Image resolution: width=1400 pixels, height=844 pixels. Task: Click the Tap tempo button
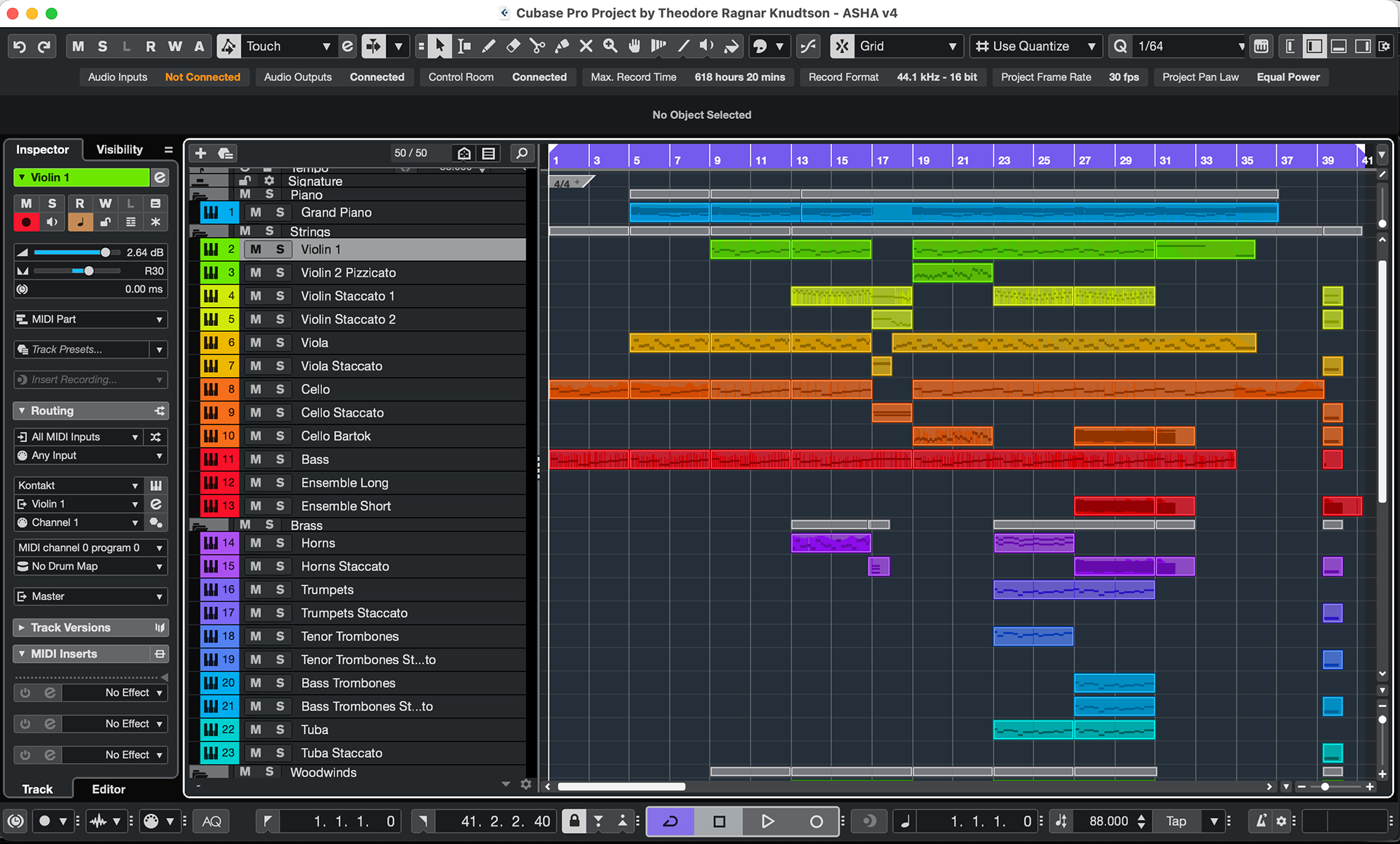[1175, 821]
